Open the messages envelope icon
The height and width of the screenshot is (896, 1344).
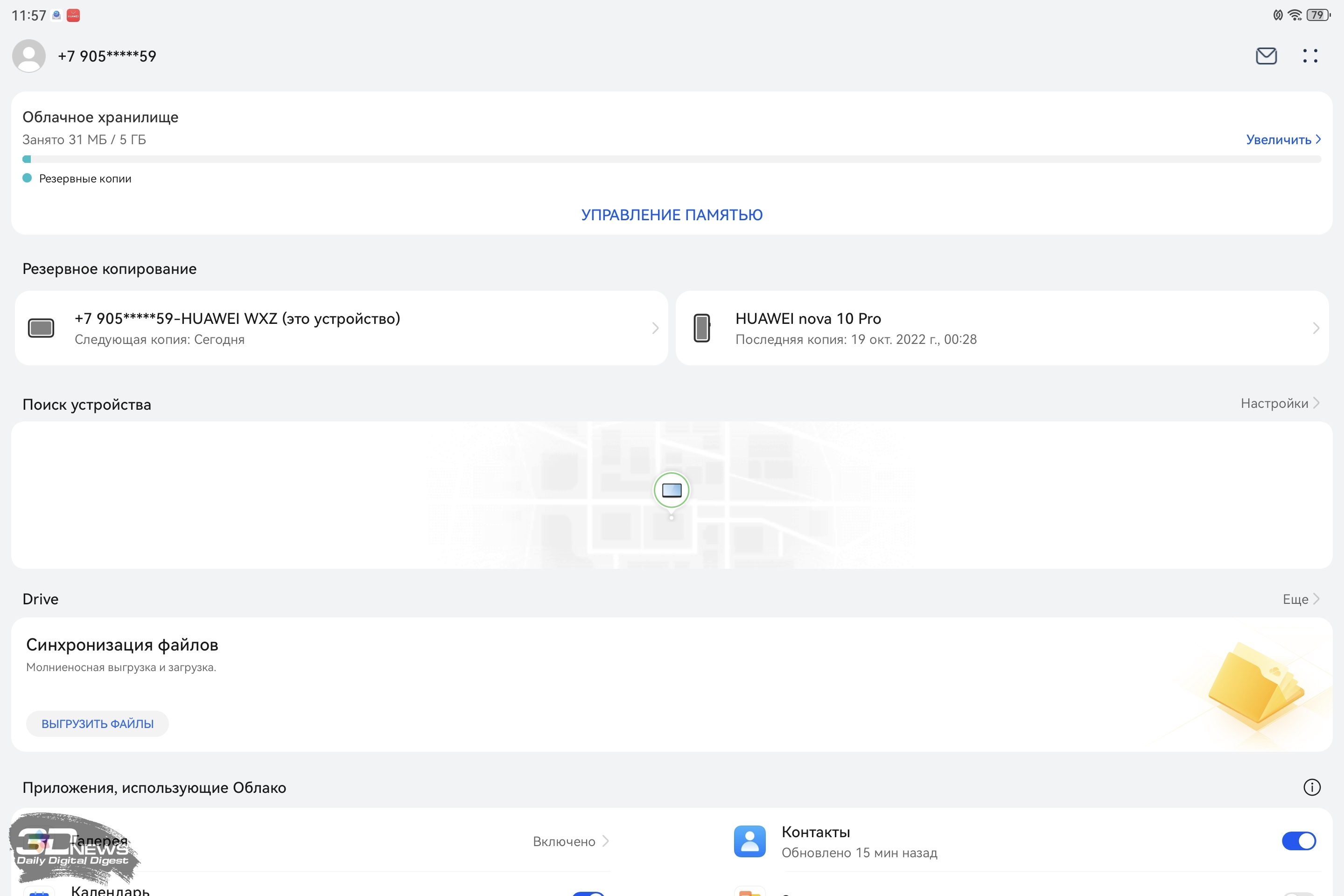click(1266, 56)
